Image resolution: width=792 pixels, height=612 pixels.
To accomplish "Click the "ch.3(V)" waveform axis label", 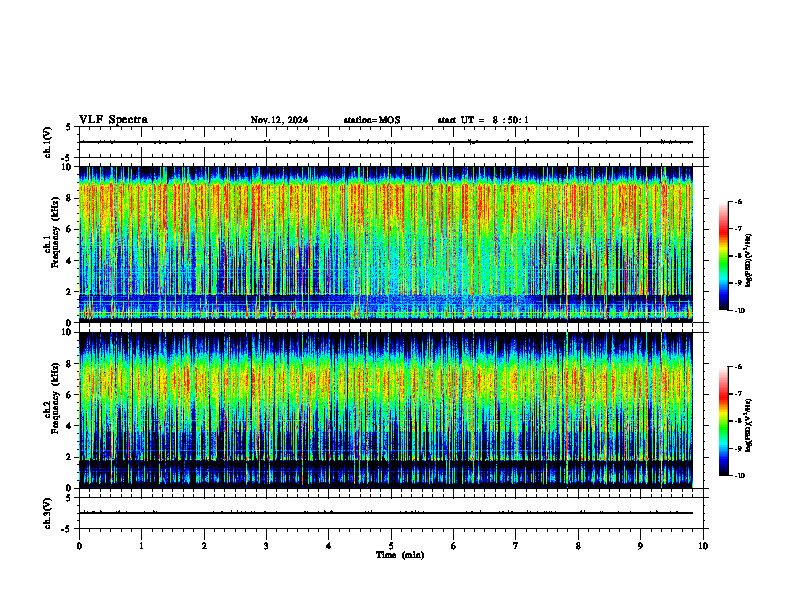I will click(x=48, y=513).
